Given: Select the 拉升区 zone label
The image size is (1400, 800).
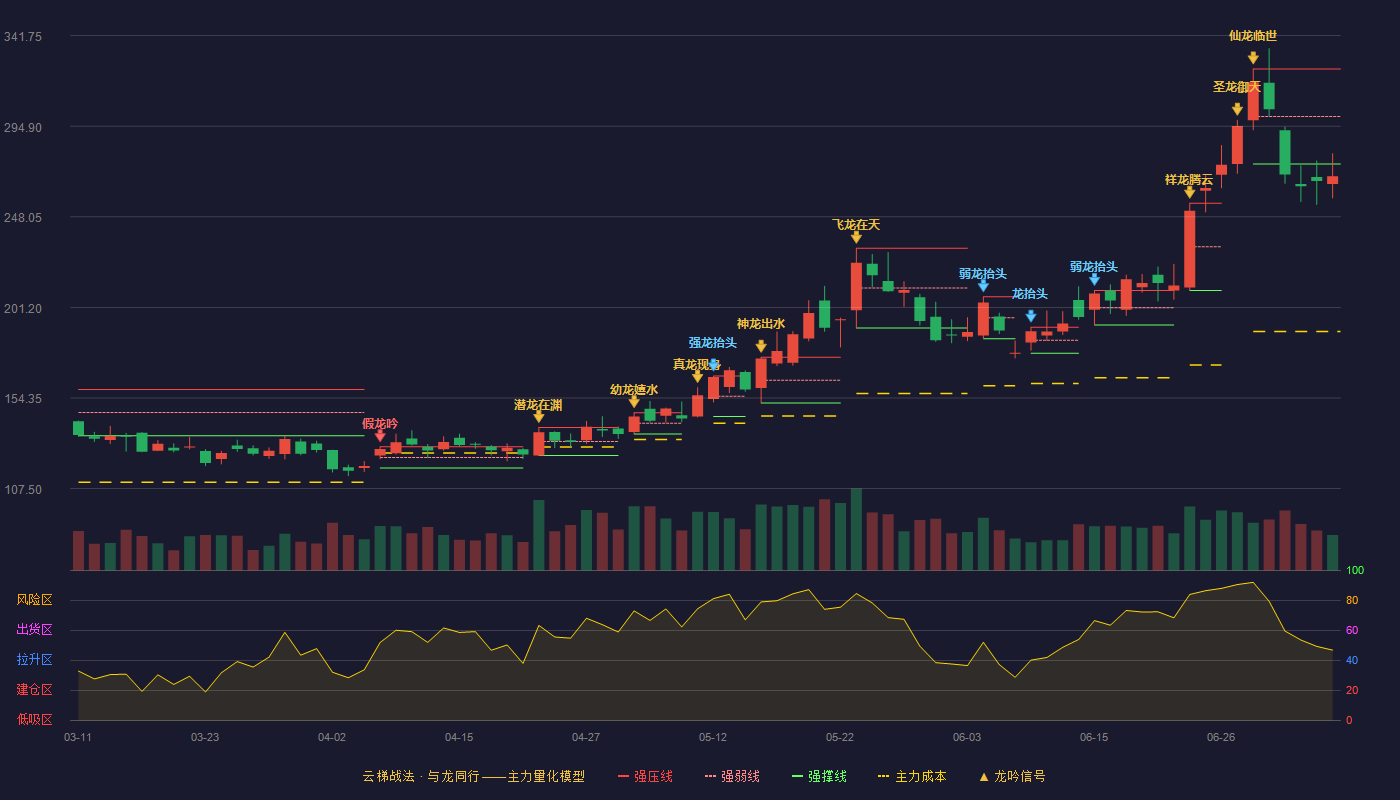Looking at the screenshot, I should coord(34,660).
